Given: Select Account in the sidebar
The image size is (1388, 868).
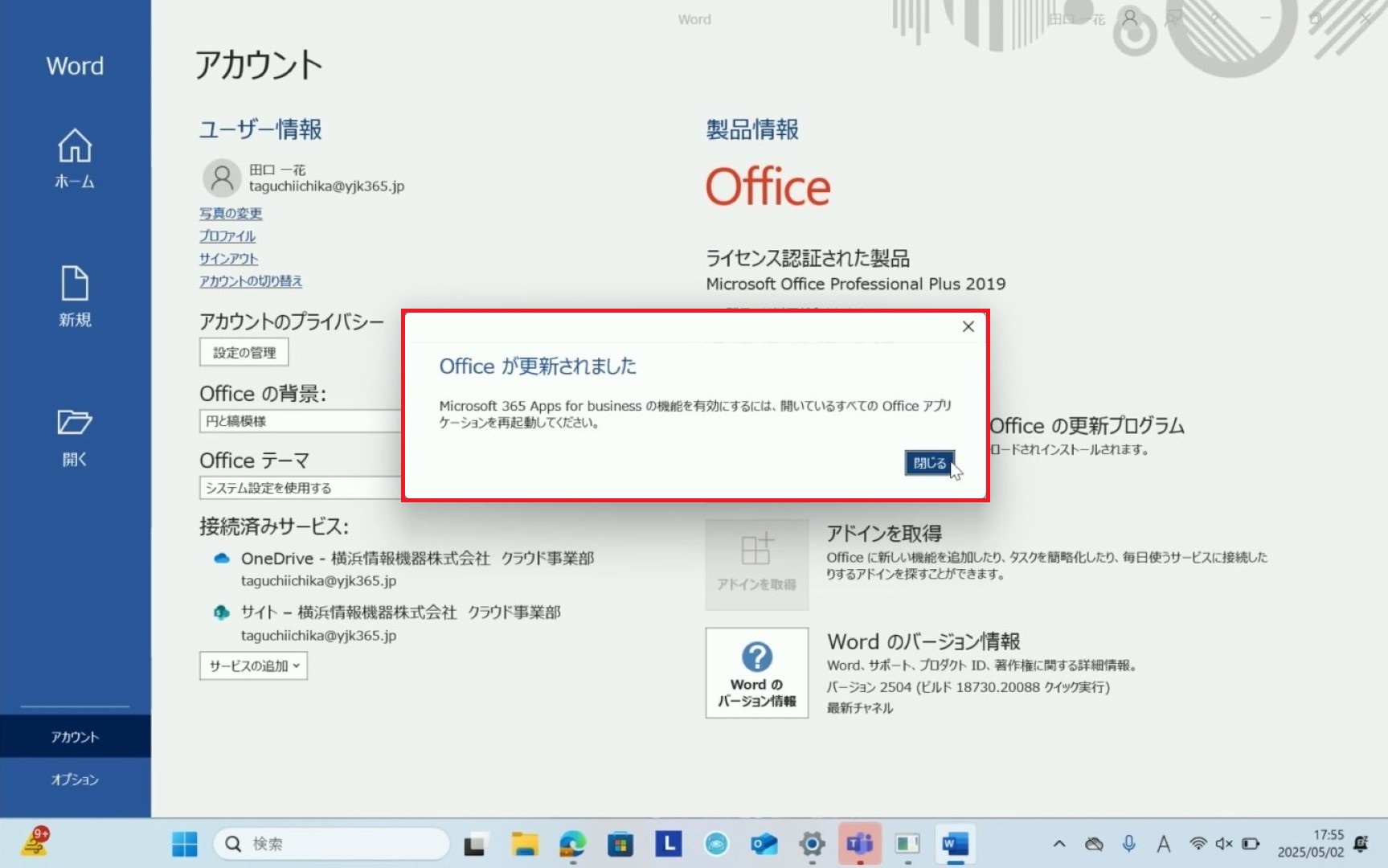Looking at the screenshot, I should pyautogui.click(x=75, y=736).
